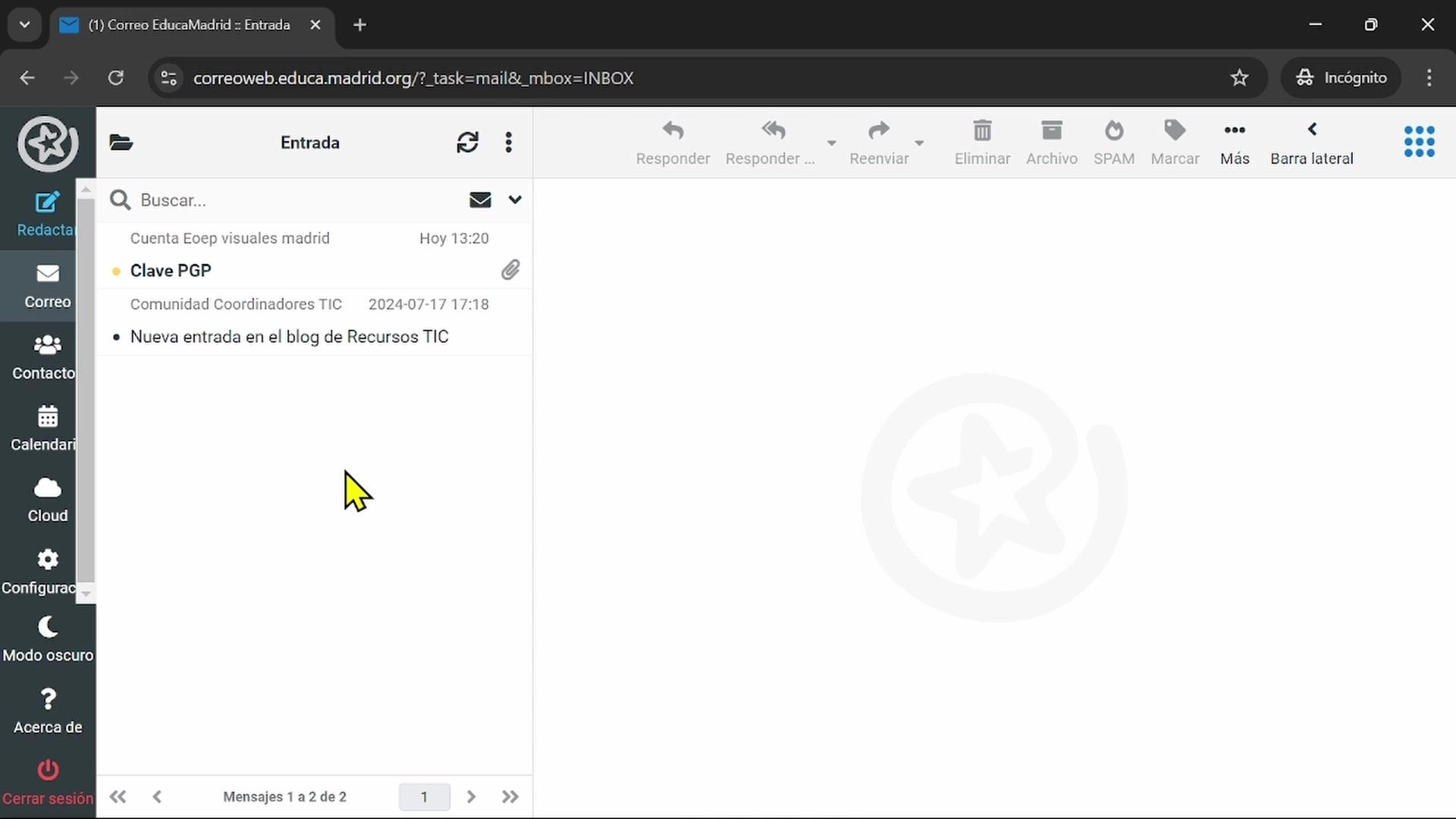Open the folder list icon
This screenshot has width=1456, height=819.
[x=121, y=143]
